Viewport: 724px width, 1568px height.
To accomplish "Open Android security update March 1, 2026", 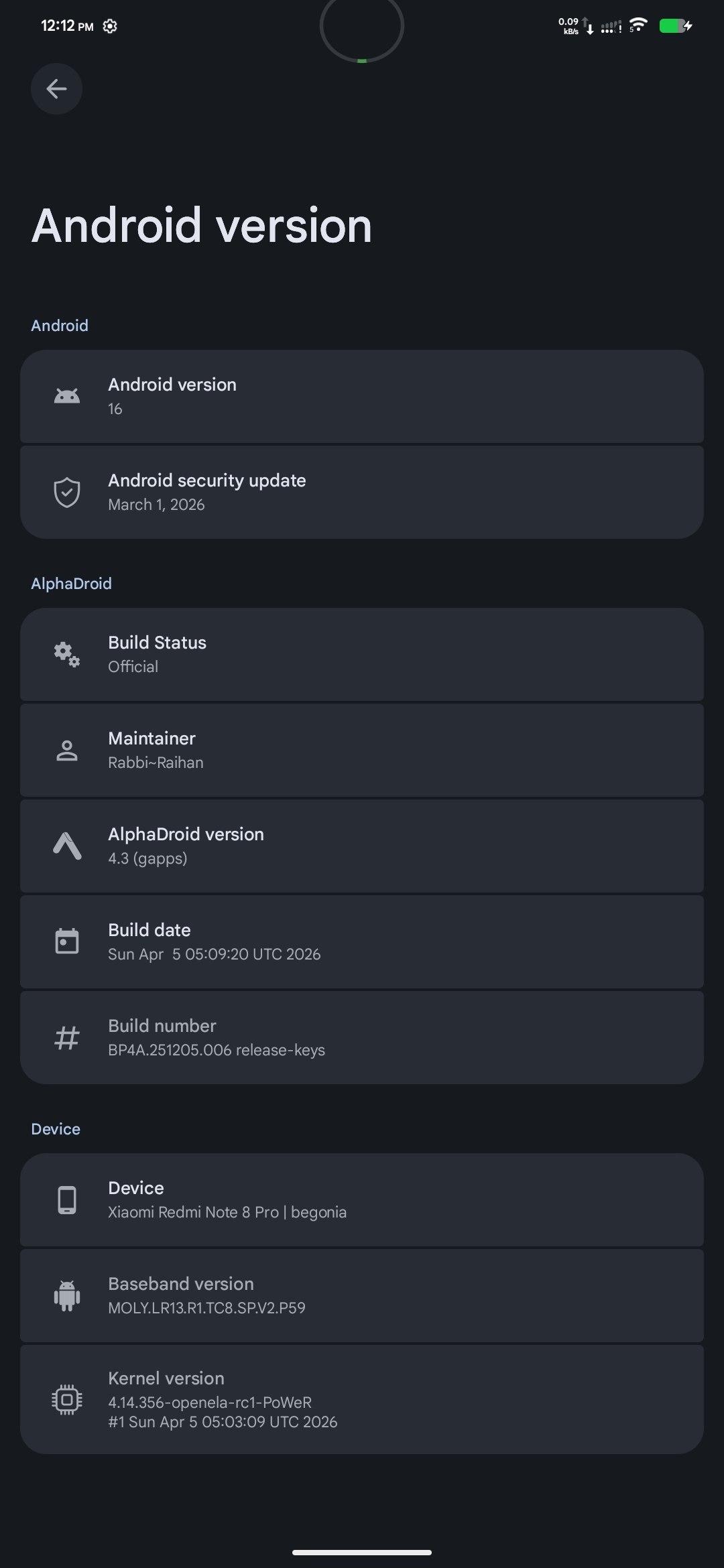I will pos(362,493).
